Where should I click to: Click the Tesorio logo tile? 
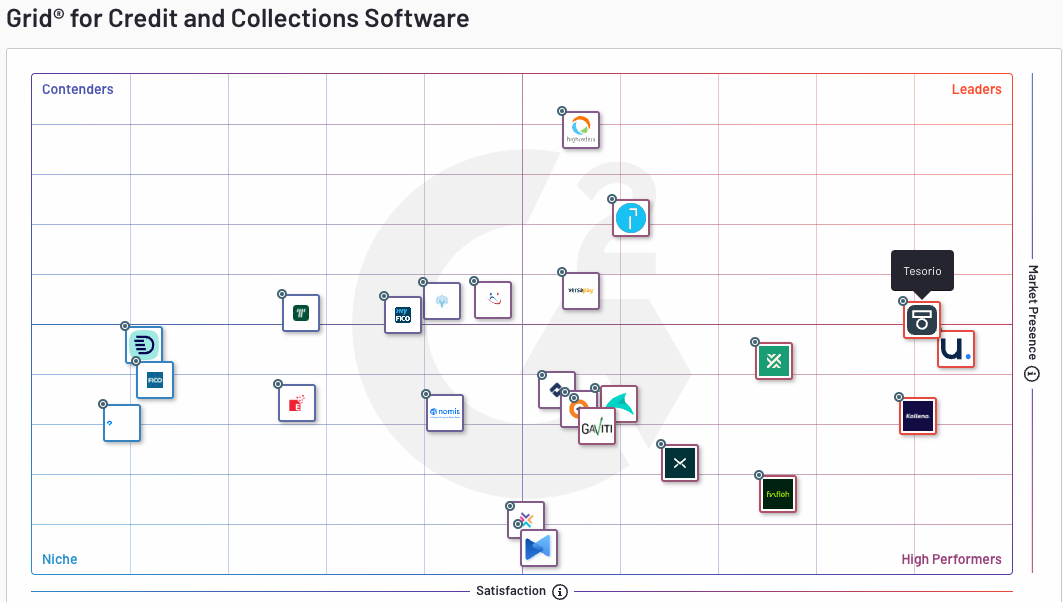[x=921, y=320]
